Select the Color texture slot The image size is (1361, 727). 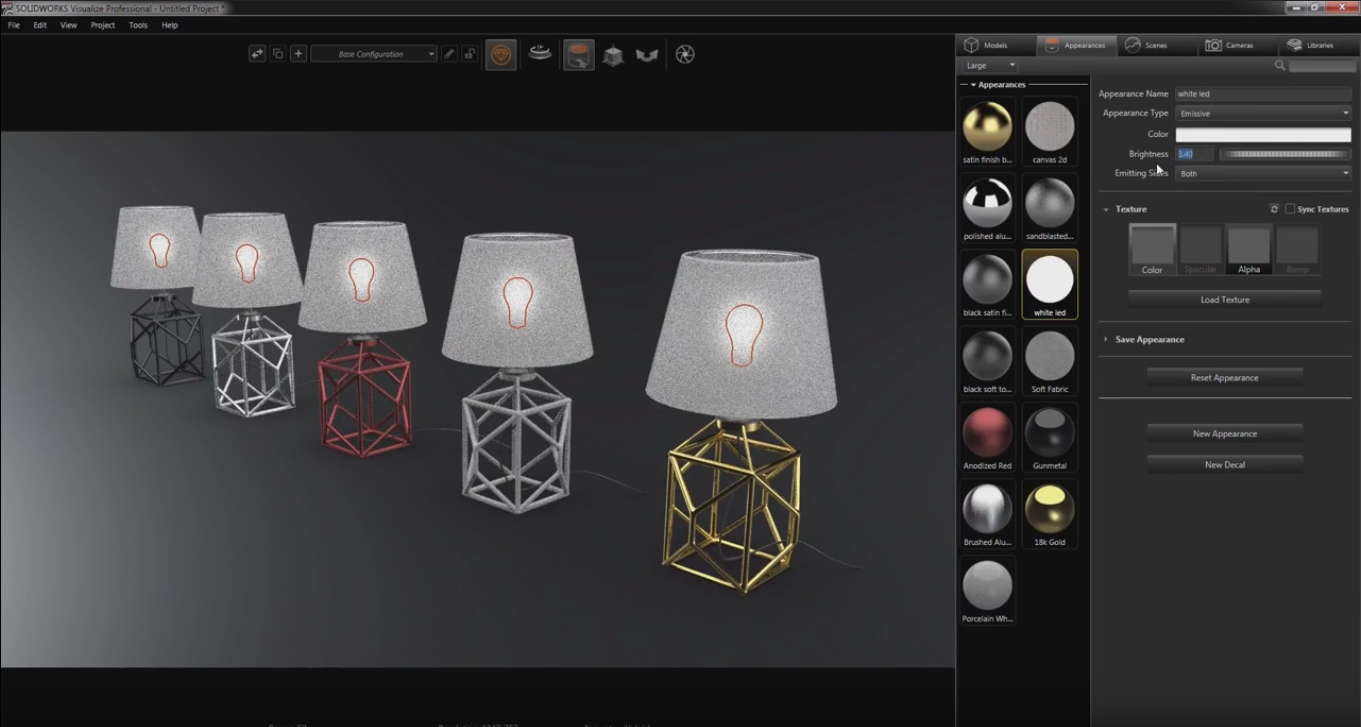pos(1152,249)
